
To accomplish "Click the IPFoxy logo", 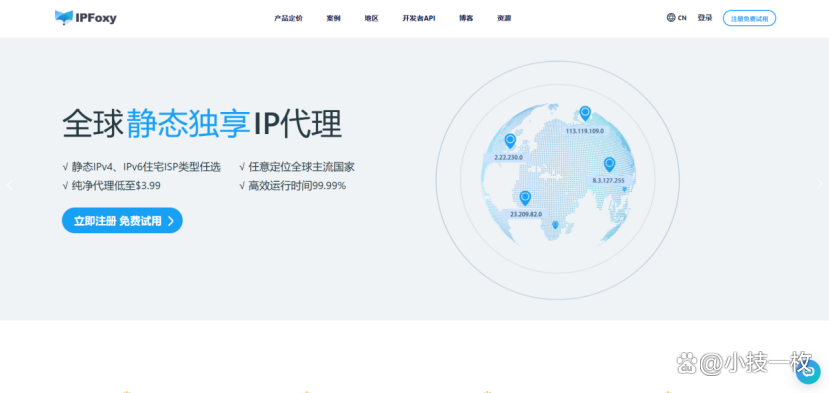I will [86, 18].
